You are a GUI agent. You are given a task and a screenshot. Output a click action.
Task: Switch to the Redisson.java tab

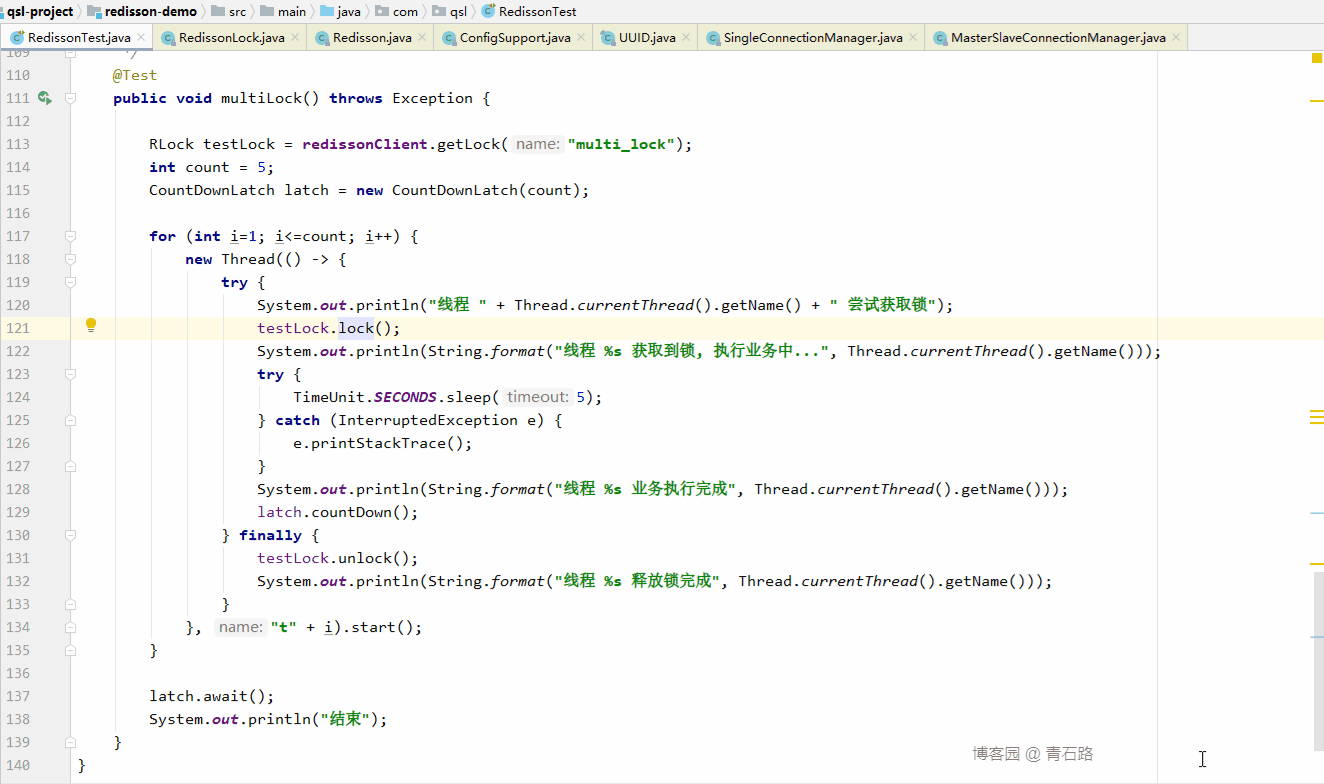coord(372,38)
